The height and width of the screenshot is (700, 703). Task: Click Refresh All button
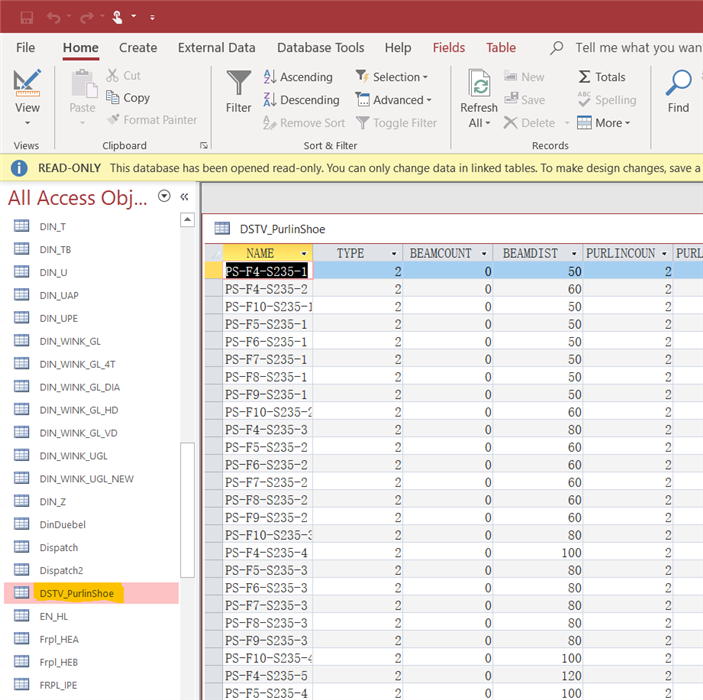click(x=479, y=99)
